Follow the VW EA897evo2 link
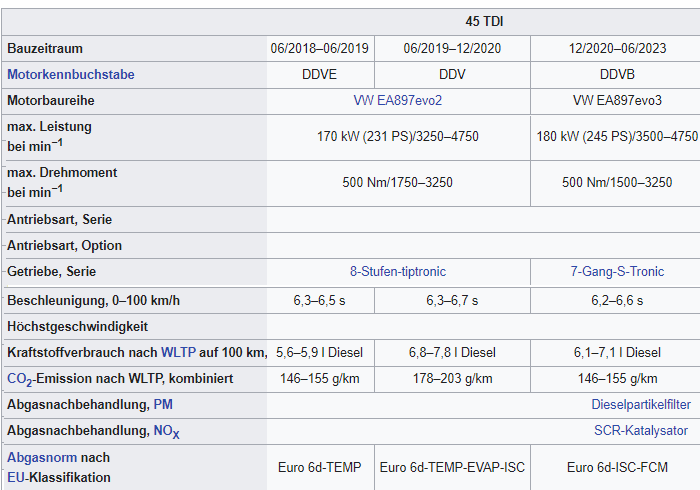The height and width of the screenshot is (490, 700). coord(397,100)
